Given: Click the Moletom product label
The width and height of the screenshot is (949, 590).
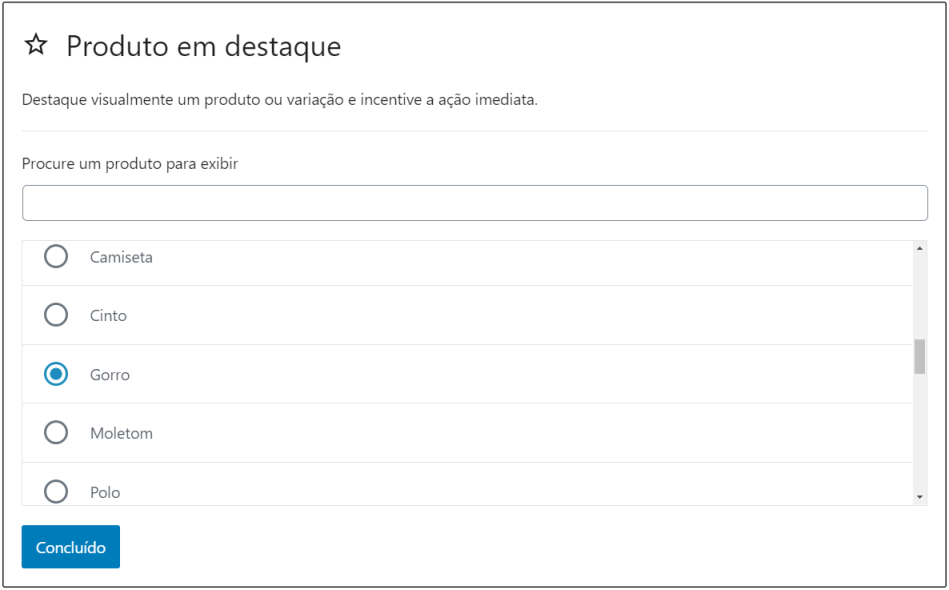Looking at the screenshot, I should 121,434.
